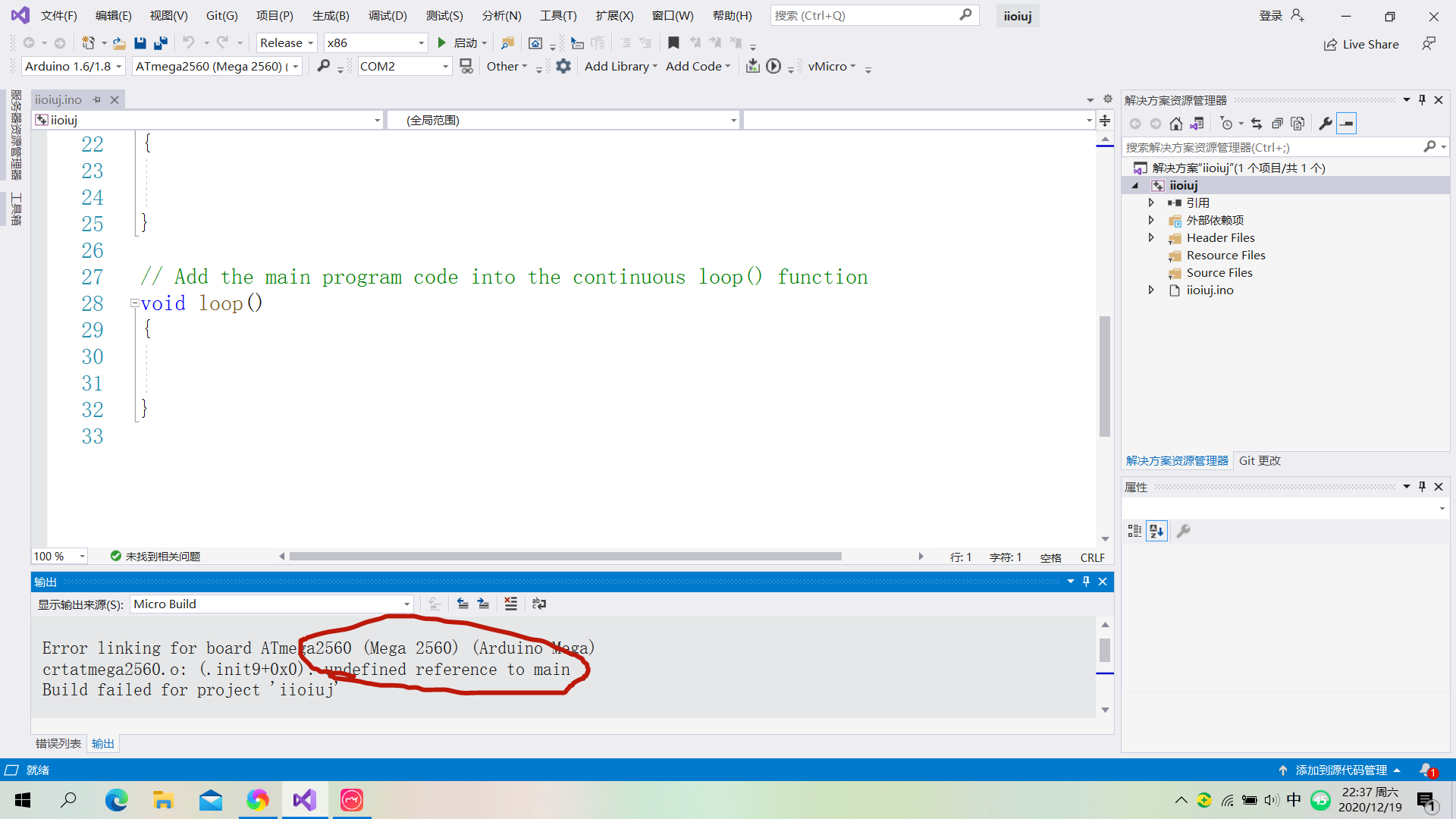The width and height of the screenshot is (1456, 819).
Task: Toggle word wrap in the output panel
Action: 539,604
